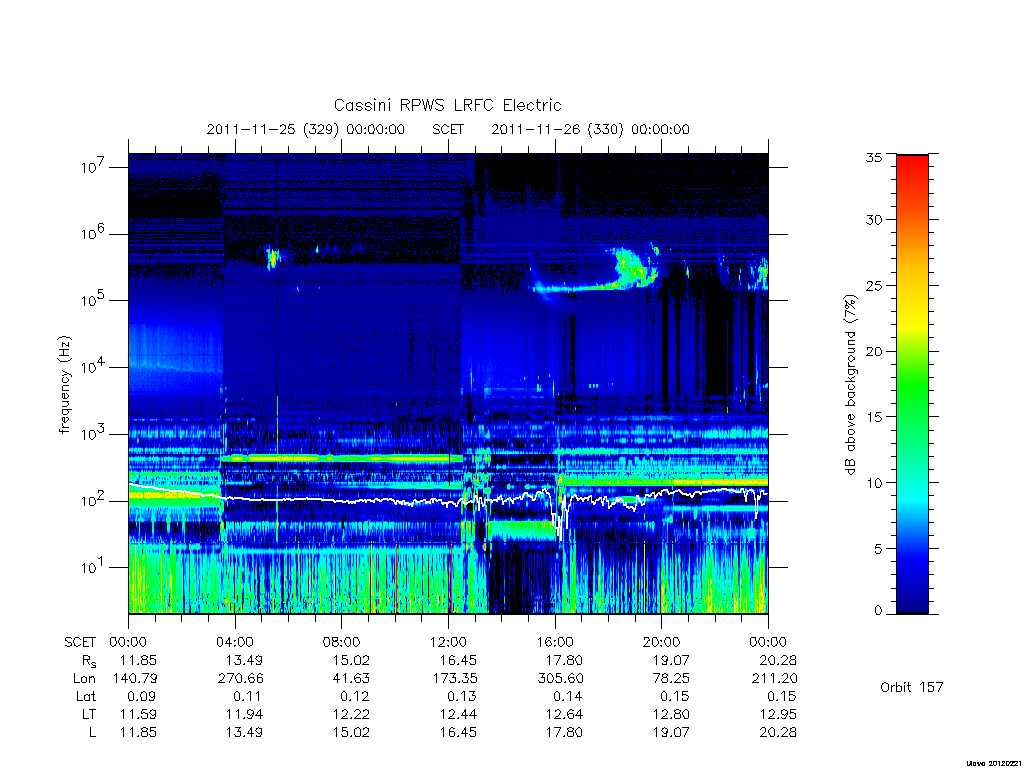Click the Lon value "173.35"

click(454, 679)
